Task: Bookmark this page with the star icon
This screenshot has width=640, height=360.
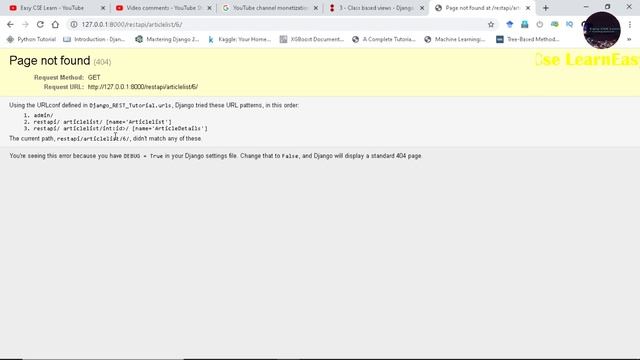Action: point(491,24)
